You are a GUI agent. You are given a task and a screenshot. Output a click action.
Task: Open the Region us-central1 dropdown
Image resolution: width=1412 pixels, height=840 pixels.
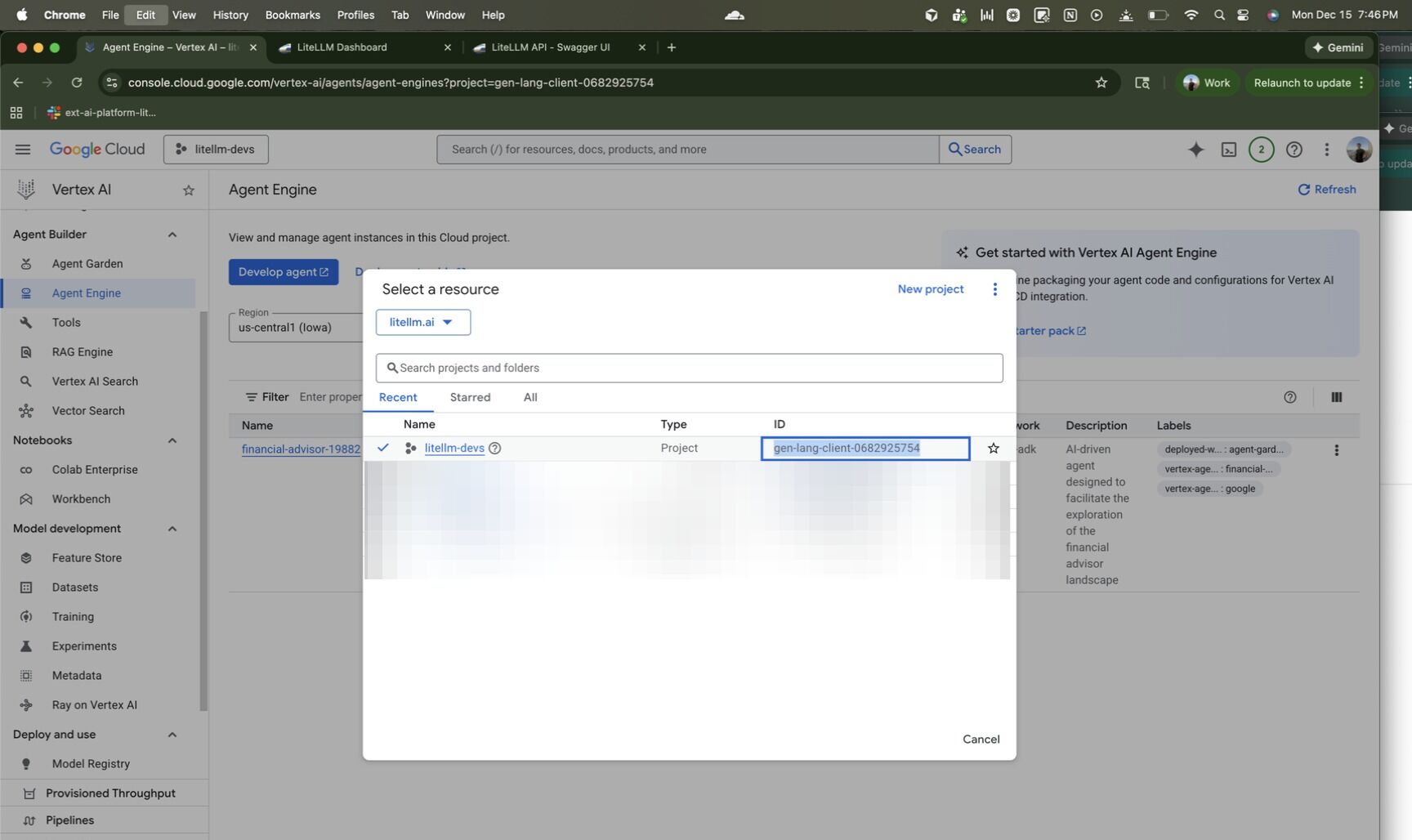(296, 327)
